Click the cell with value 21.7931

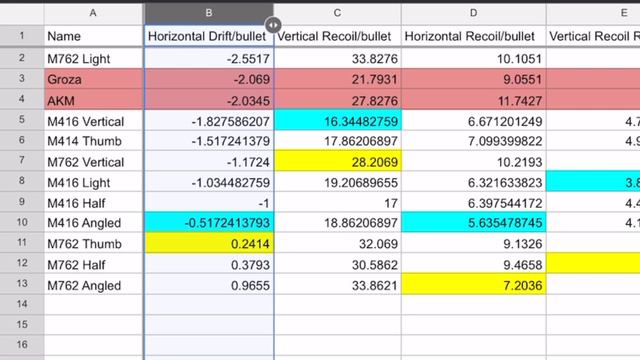pyautogui.click(x=338, y=79)
